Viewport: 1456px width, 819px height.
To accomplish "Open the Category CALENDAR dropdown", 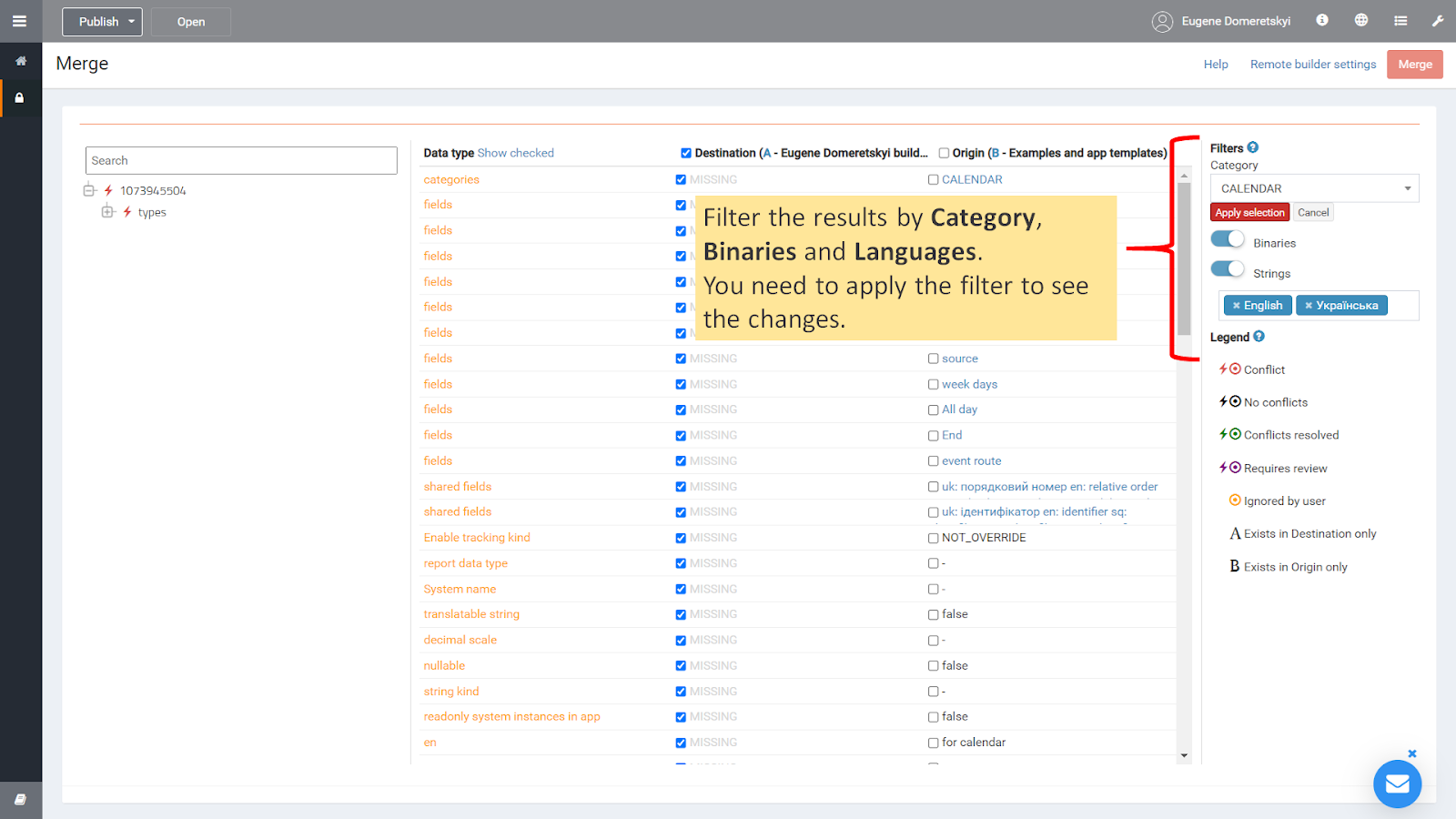I will pos(1314,188).
